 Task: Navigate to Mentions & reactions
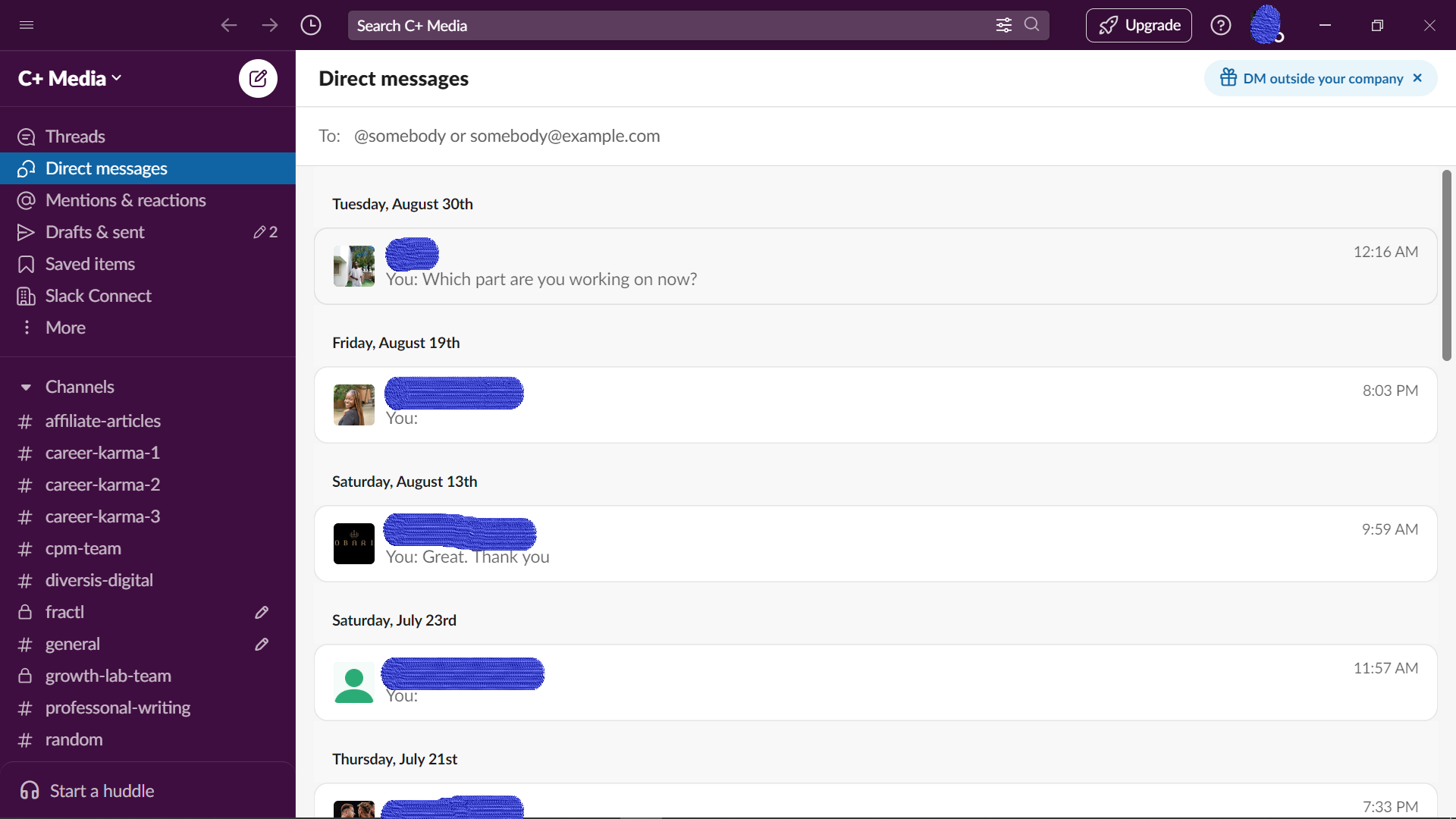pos(124,200)
